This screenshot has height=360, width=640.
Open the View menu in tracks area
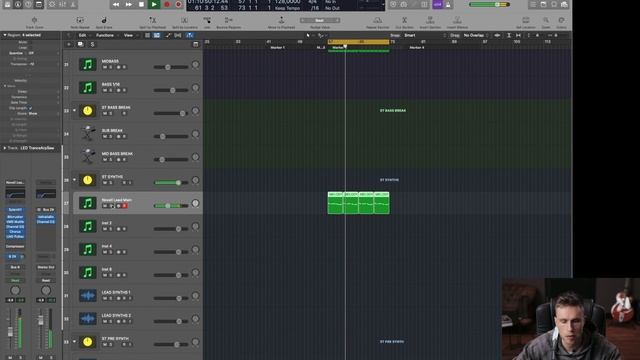tap(129, 36)
